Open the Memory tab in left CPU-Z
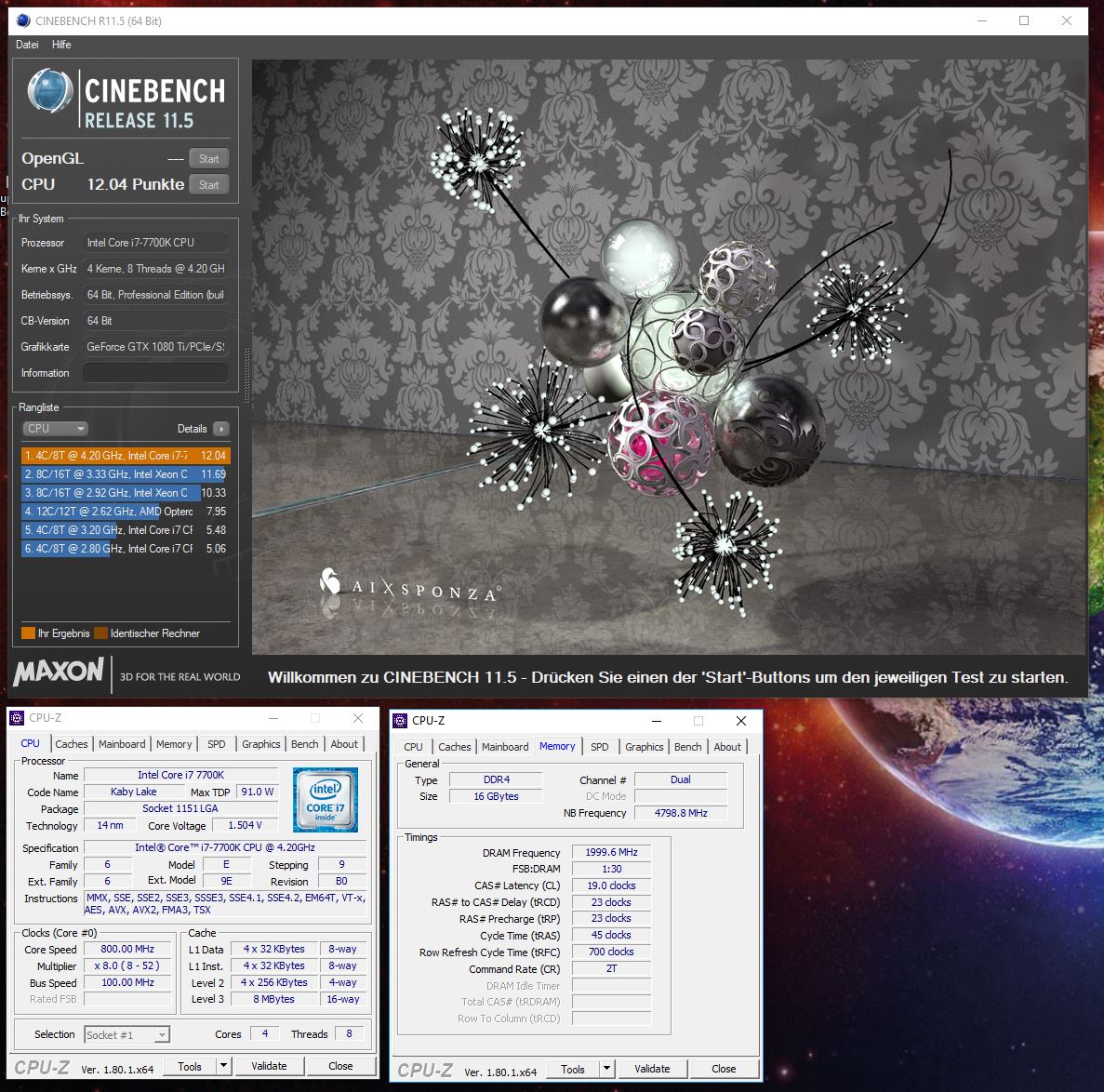 coord(174,743)
